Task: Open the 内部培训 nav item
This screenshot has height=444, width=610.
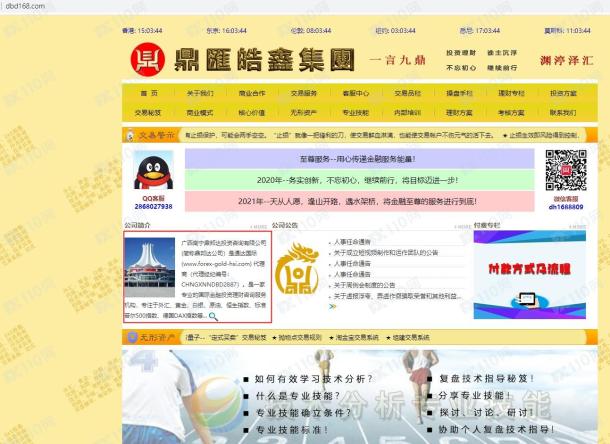Action: pyautogui.click(x=407, y=112)
